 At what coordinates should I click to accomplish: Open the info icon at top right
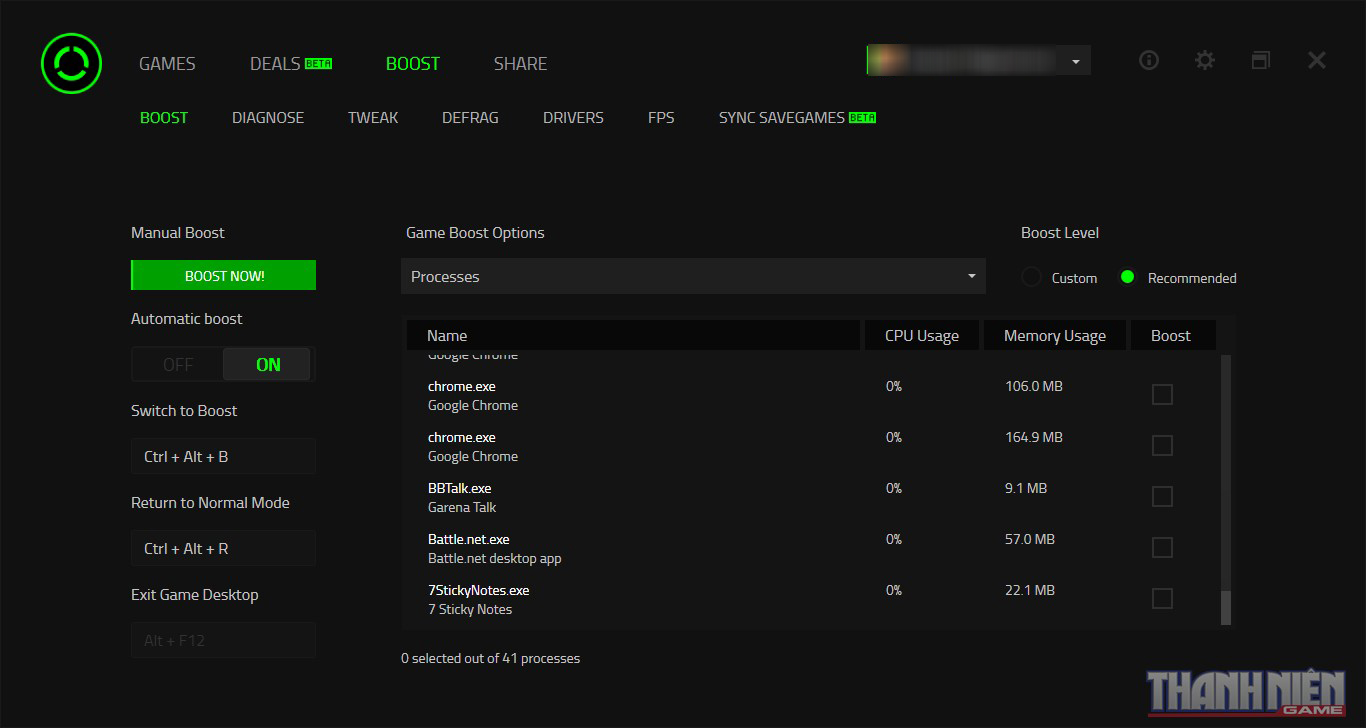pyautogui.click(x=1149, y=60)
